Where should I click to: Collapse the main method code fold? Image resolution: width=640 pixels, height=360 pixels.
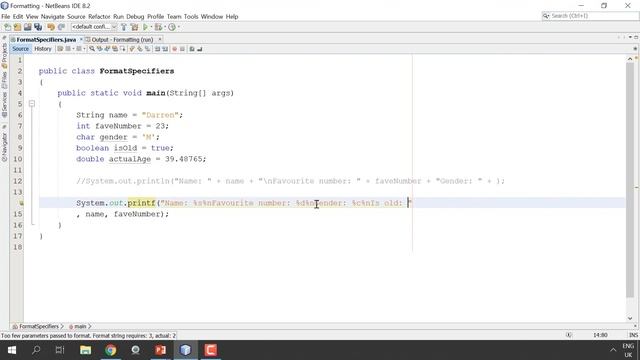point(32,104)
